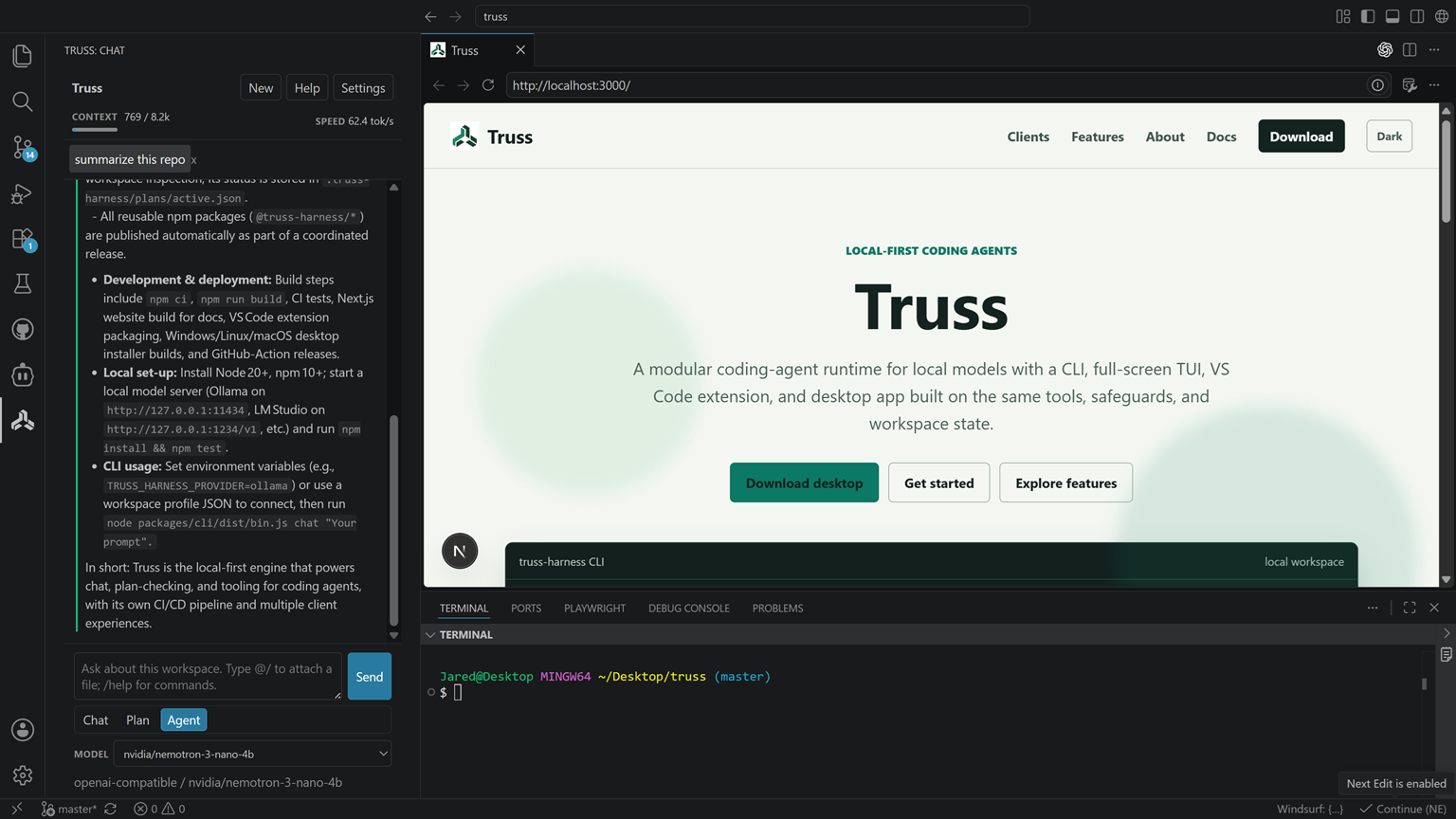Select Plan mode
The height and width of the screenshot is (819, 1456).
137,720
